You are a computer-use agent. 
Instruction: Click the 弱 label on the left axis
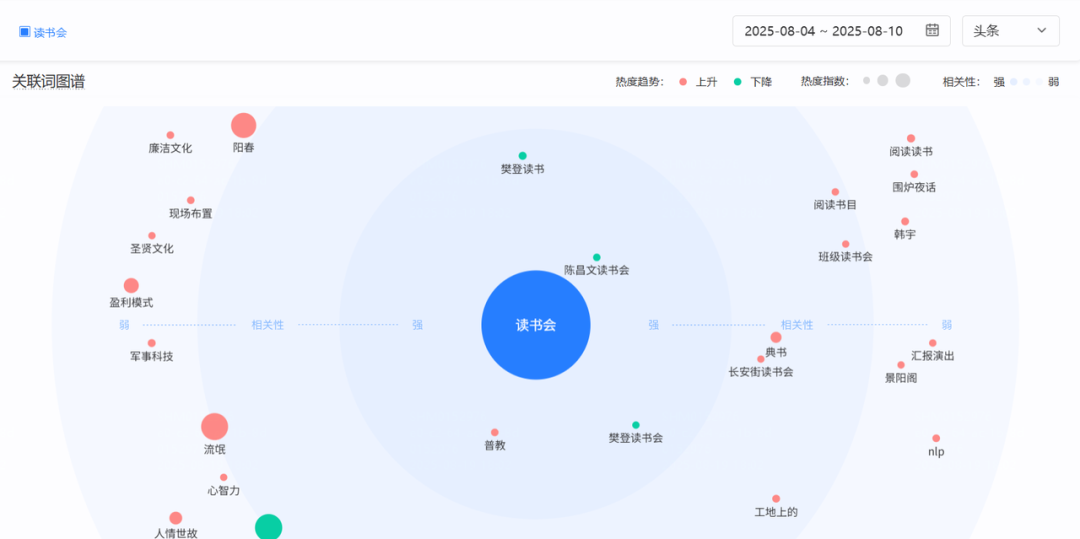tap(124, 325)
